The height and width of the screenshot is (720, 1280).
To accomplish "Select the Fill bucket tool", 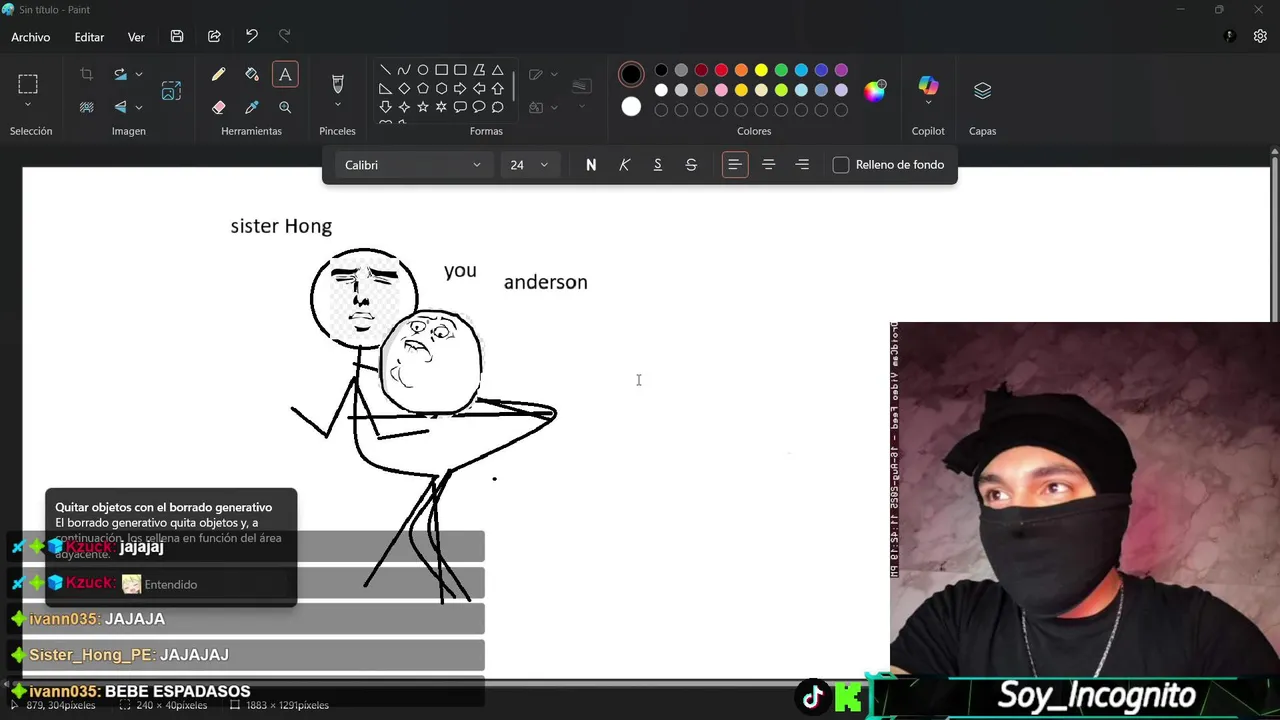I will click(252, 74).
